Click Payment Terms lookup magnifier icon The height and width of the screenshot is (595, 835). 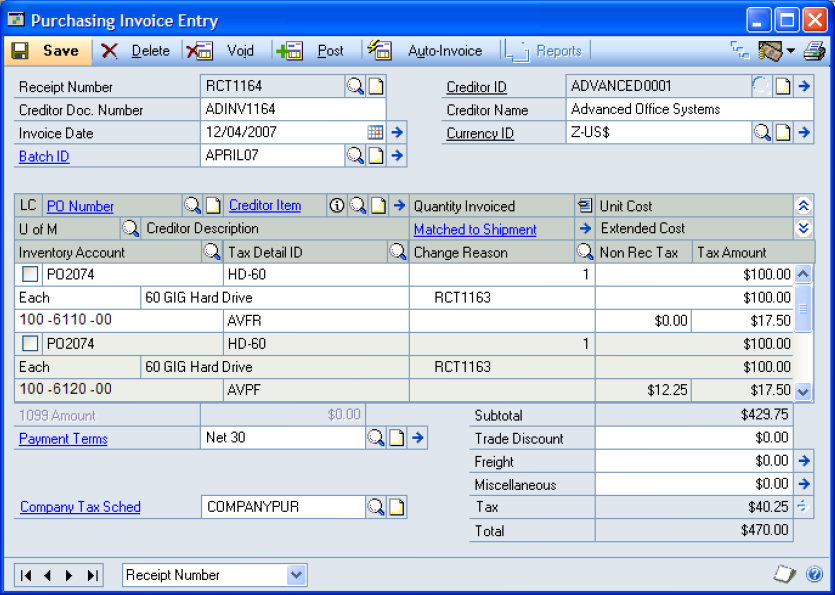click(x=375, y=438)
